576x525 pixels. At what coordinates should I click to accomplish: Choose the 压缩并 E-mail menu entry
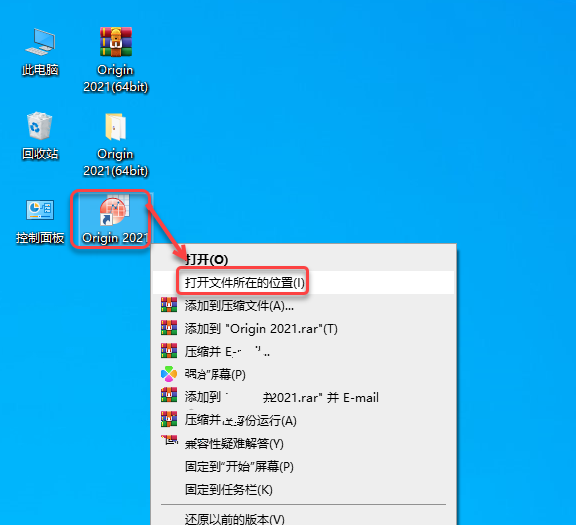pos(304,352)
